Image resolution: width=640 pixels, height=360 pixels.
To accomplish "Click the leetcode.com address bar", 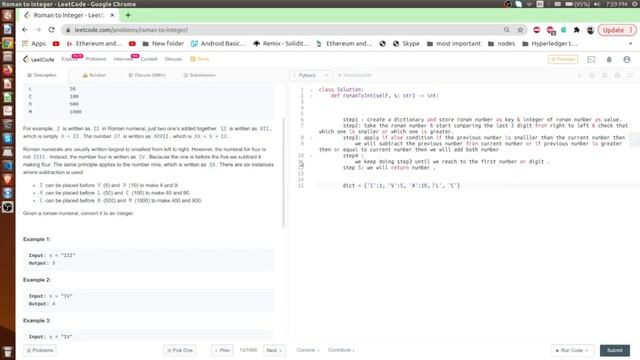I will (286, 30).
